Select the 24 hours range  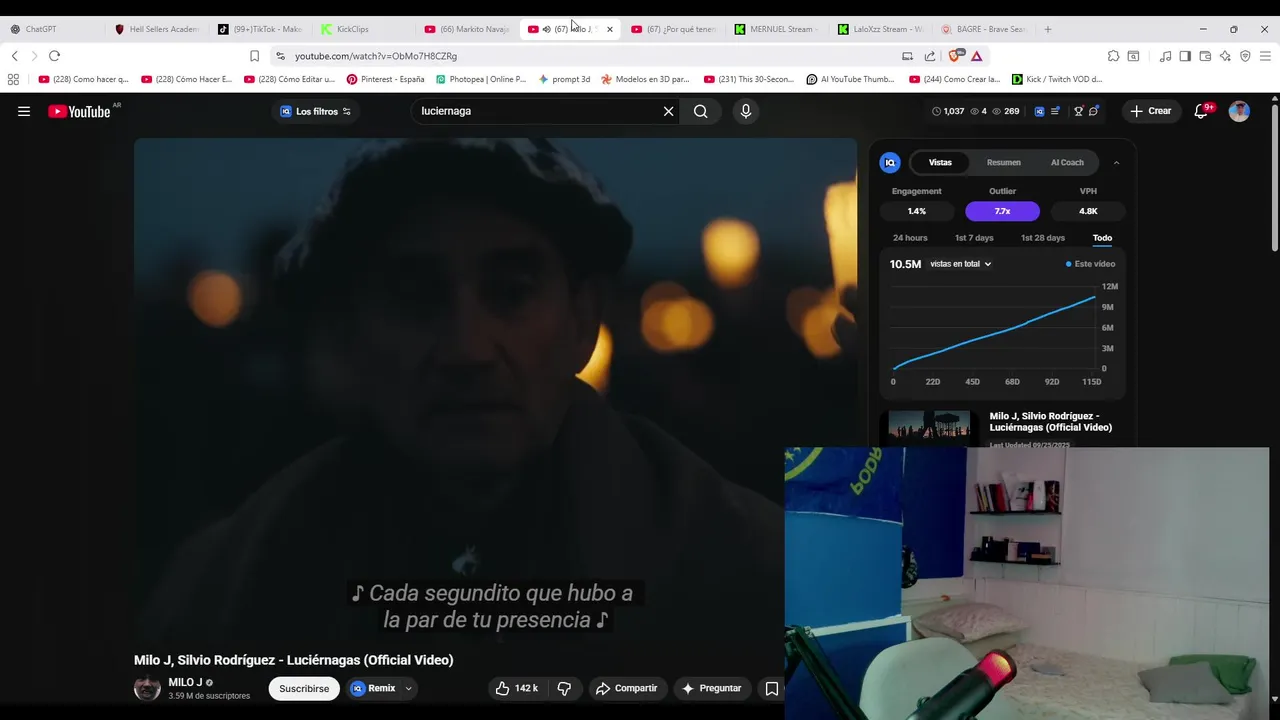pyautogui.click(x=910, y=238)
